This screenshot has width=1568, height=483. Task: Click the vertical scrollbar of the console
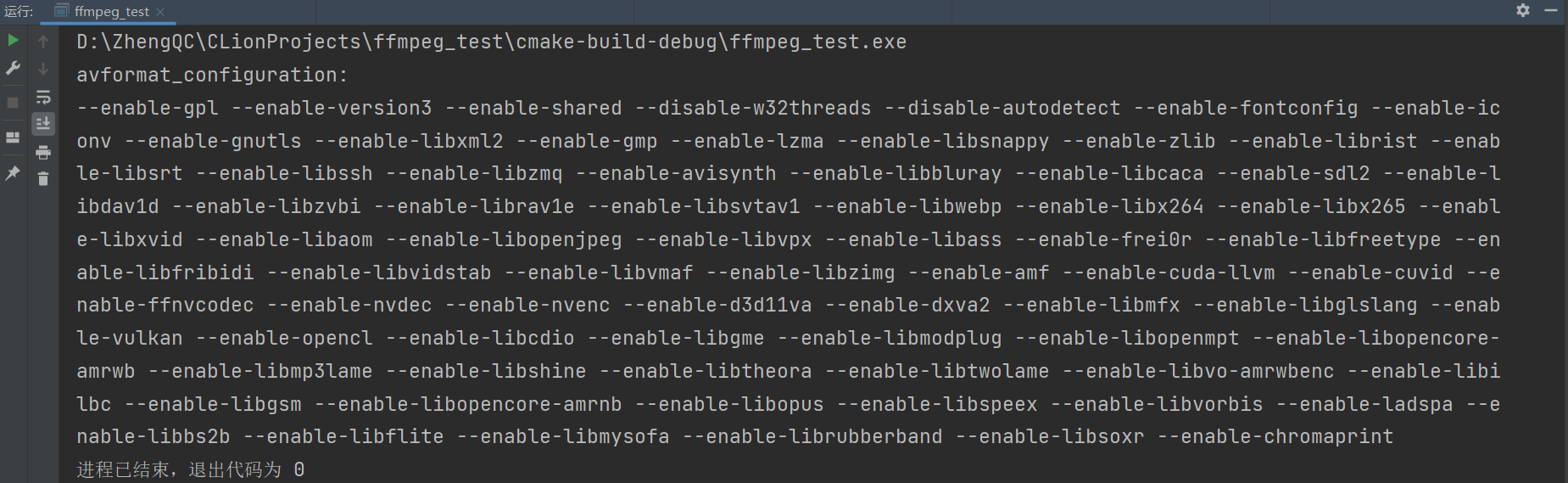1564,255
